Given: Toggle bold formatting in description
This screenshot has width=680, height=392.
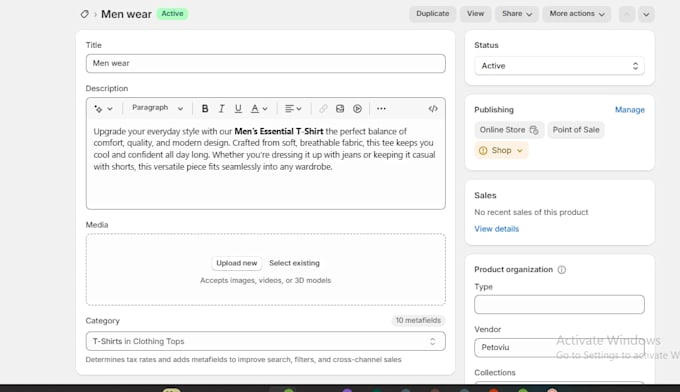Looking at the screenshot, I should click(205, 109).
